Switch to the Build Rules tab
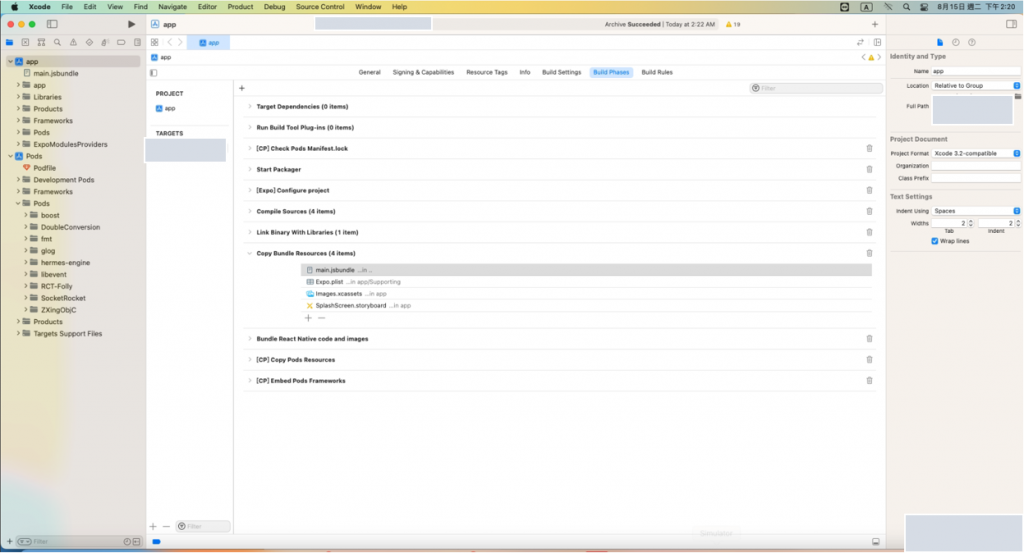This screenshot has width=1024, height=553. (656, 72)
